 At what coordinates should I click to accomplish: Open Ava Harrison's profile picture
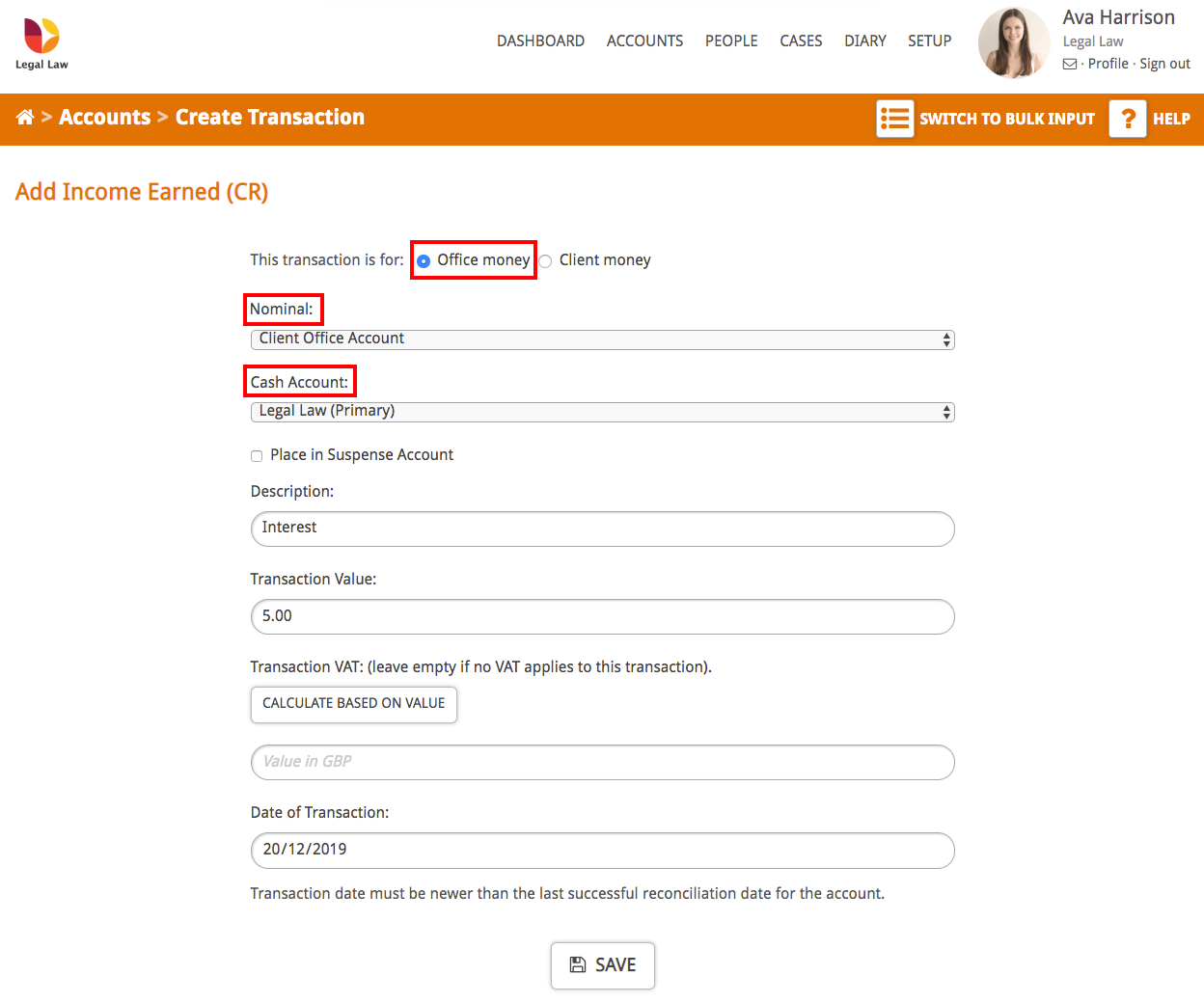click(1013, 42)
